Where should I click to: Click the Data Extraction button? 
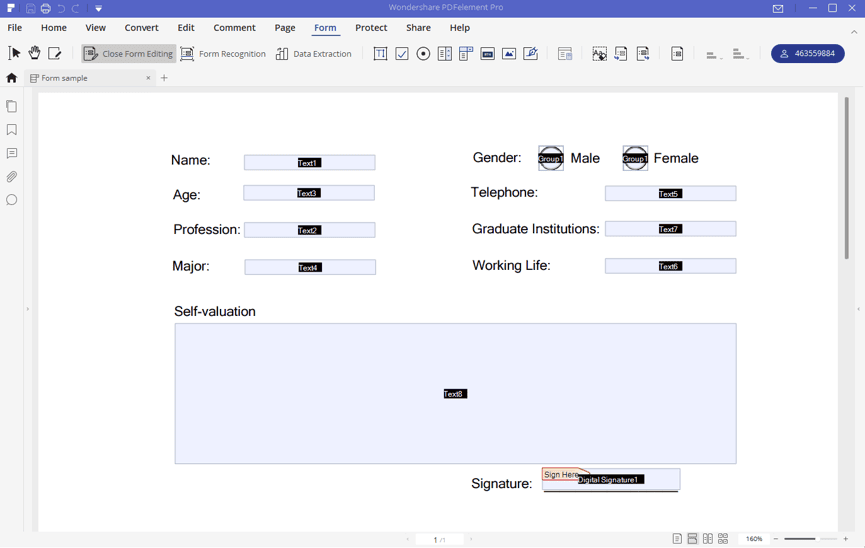click(313, 54)
